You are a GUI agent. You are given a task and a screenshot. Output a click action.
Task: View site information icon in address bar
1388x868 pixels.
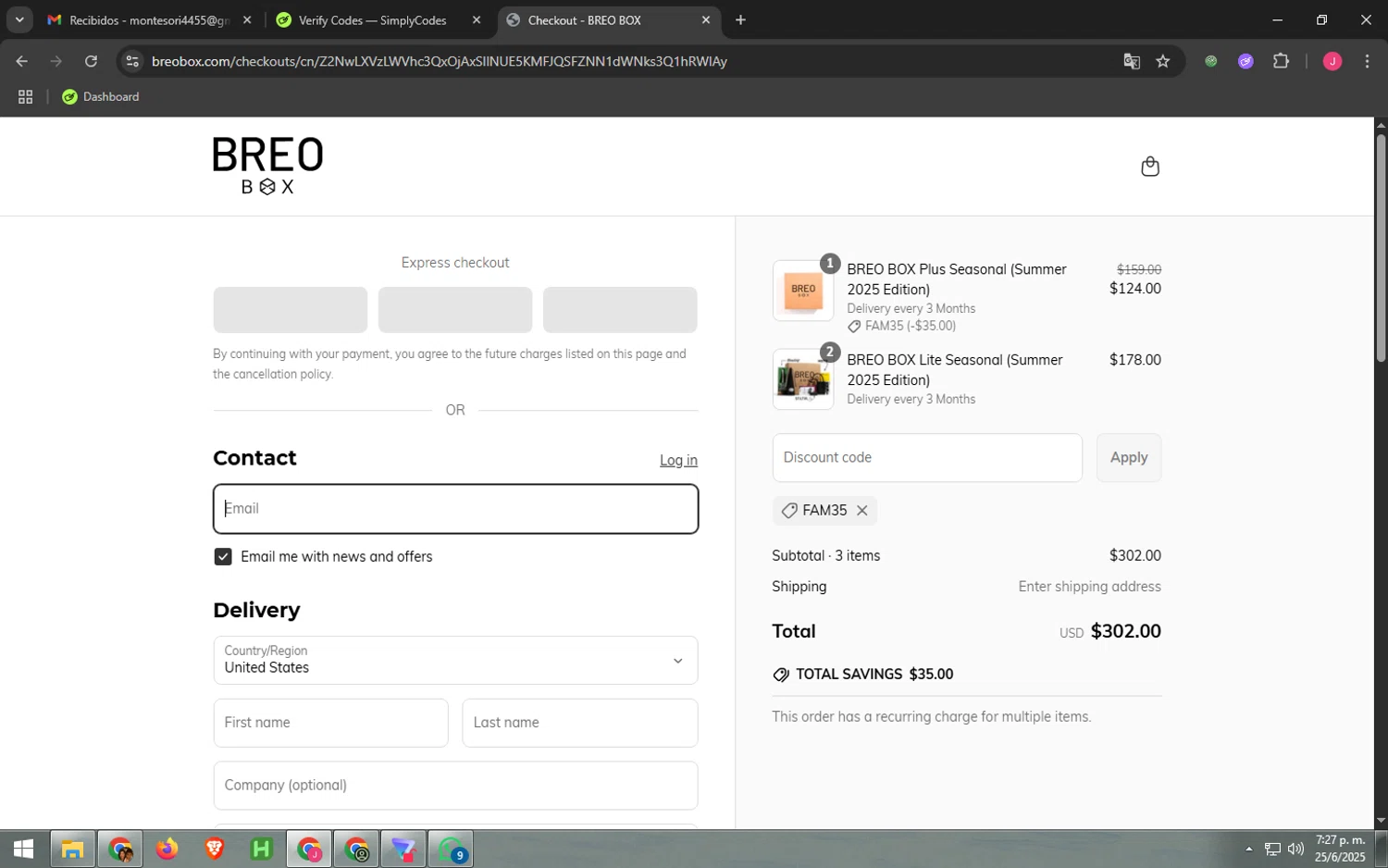tap(132, 61)
